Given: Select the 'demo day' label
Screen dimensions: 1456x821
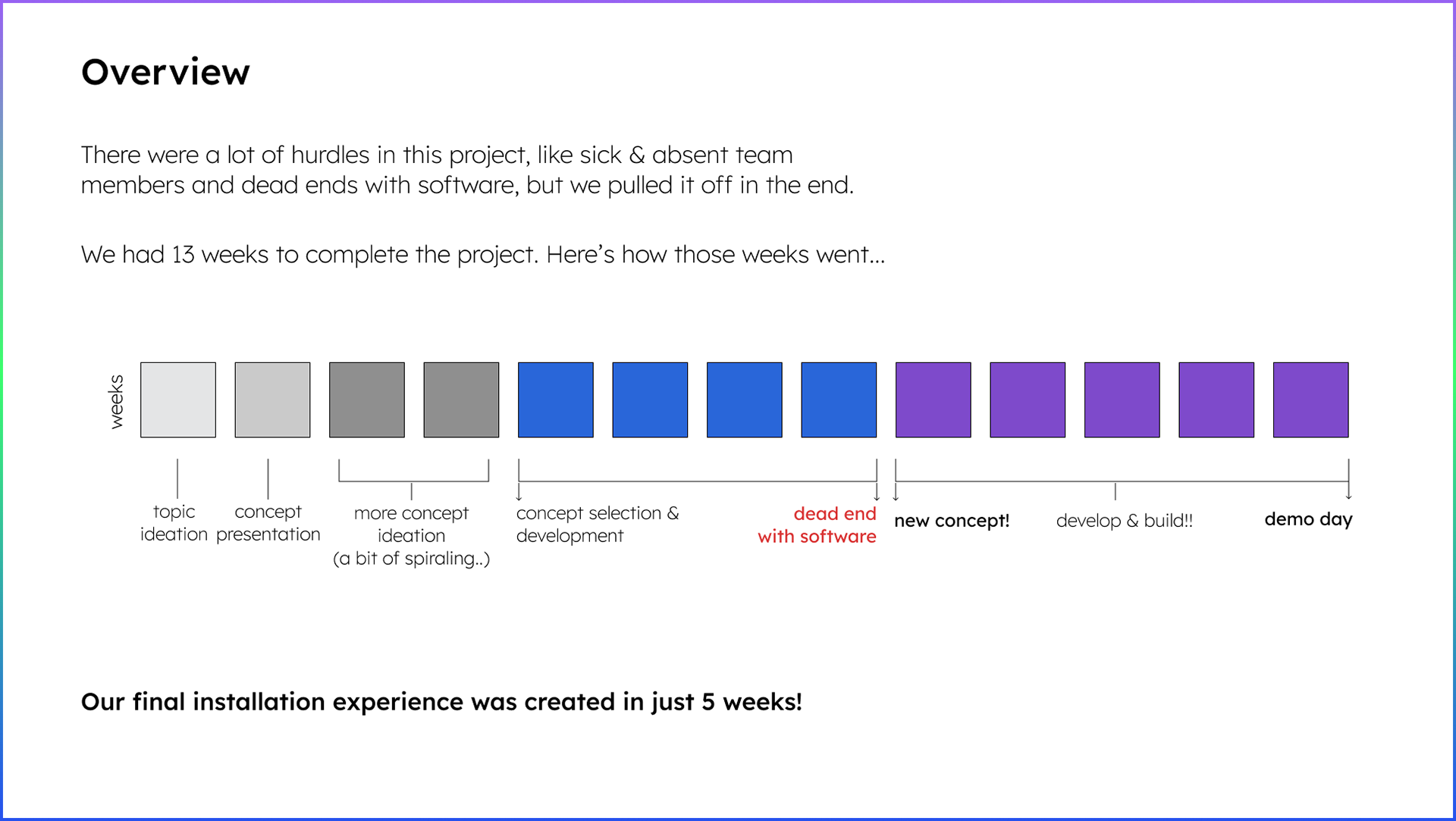Looking at the screenshot, I should click(1308, 519).
